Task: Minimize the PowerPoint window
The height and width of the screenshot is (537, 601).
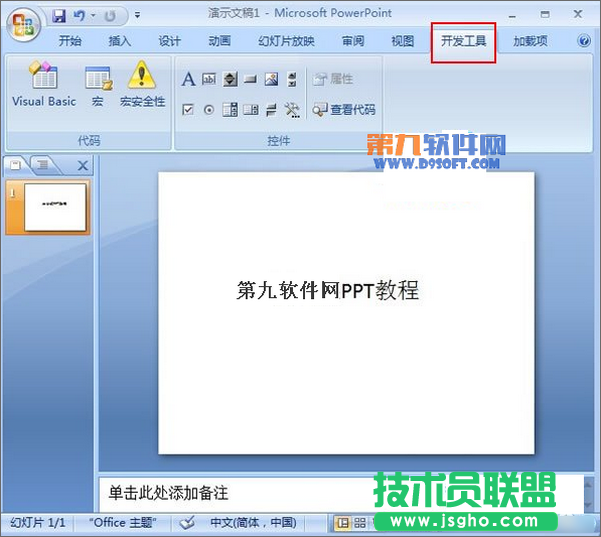Action: [x=512, y=15]
